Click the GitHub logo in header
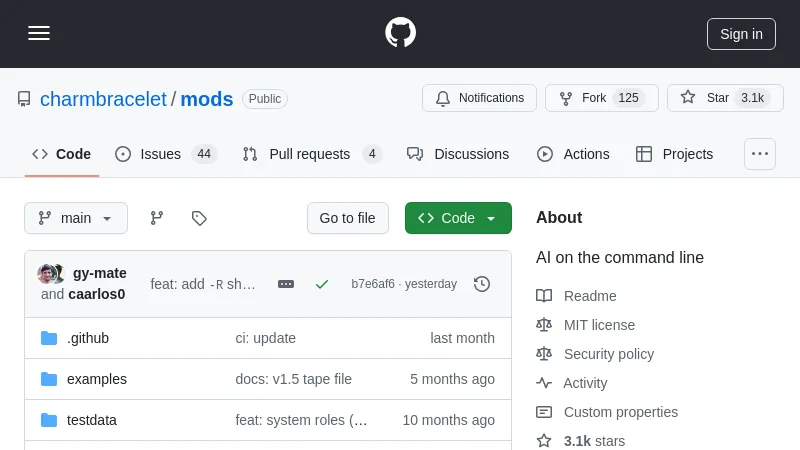This screenshot has height=450, width=800. click(x=400, y=33)
